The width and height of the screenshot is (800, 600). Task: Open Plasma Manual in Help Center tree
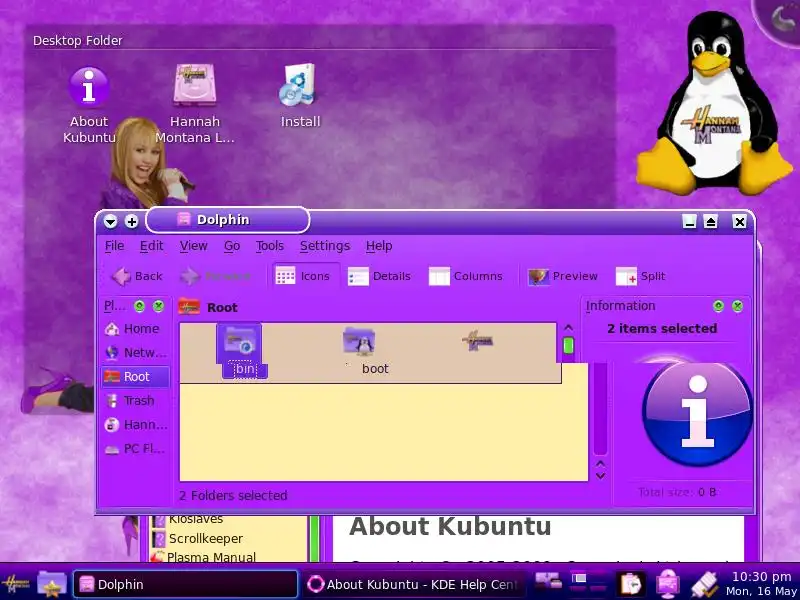coord(203,557)
